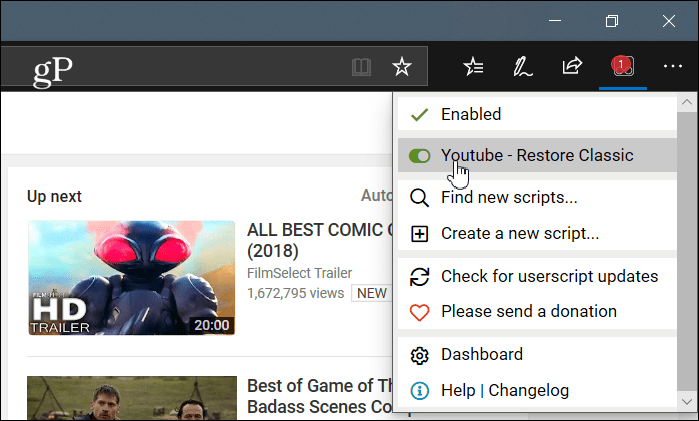Open Help | Changelog entry
The image size is (699, 421).
[537, 390]
